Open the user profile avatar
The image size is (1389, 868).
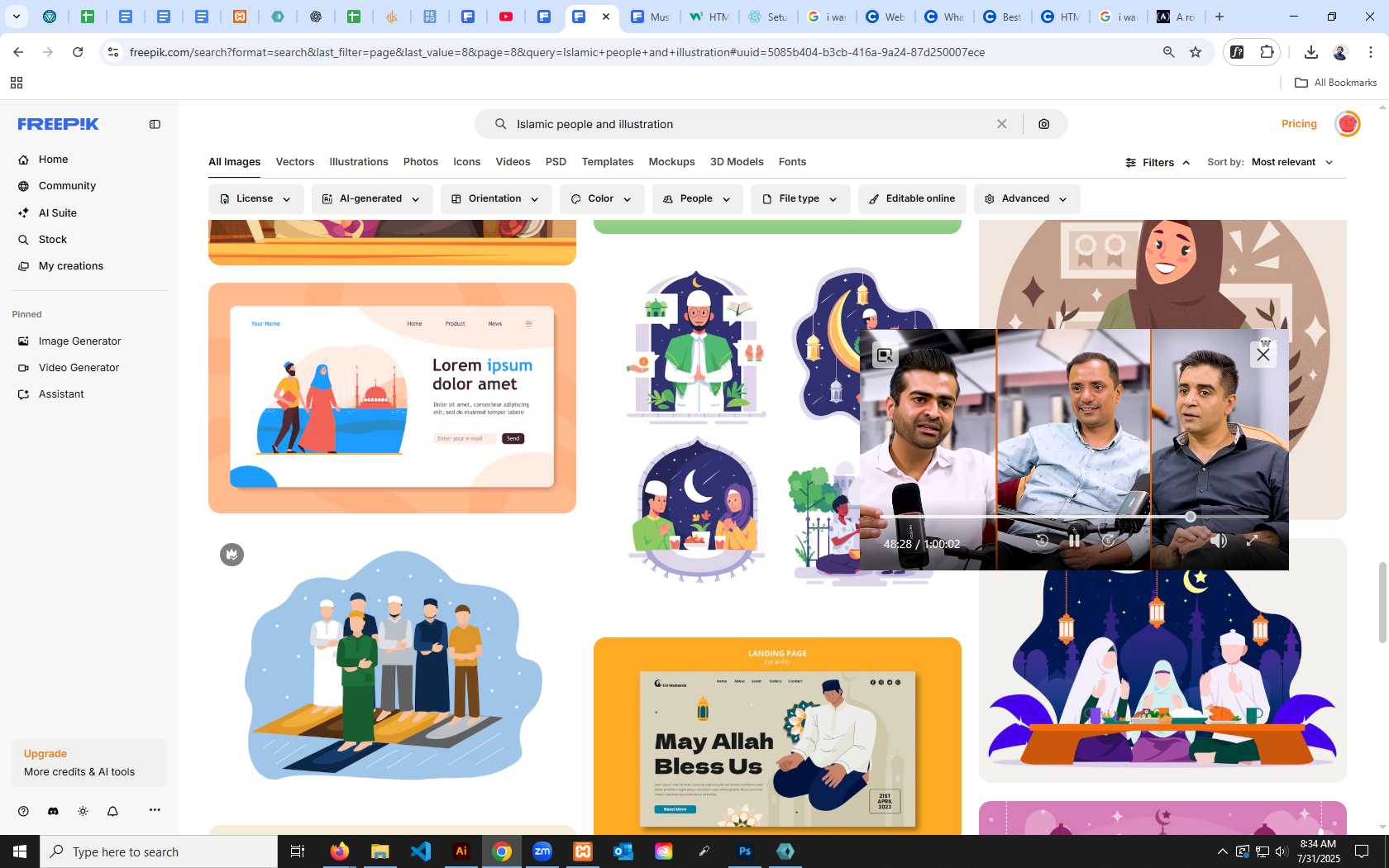point(1348,124)
